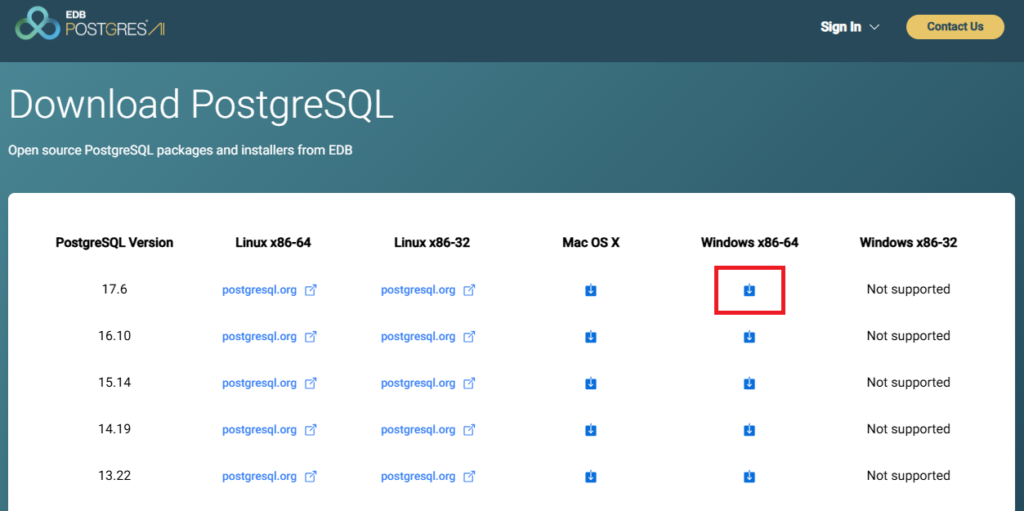Click the Windows x86-32 column header

[x=908, y=243]
